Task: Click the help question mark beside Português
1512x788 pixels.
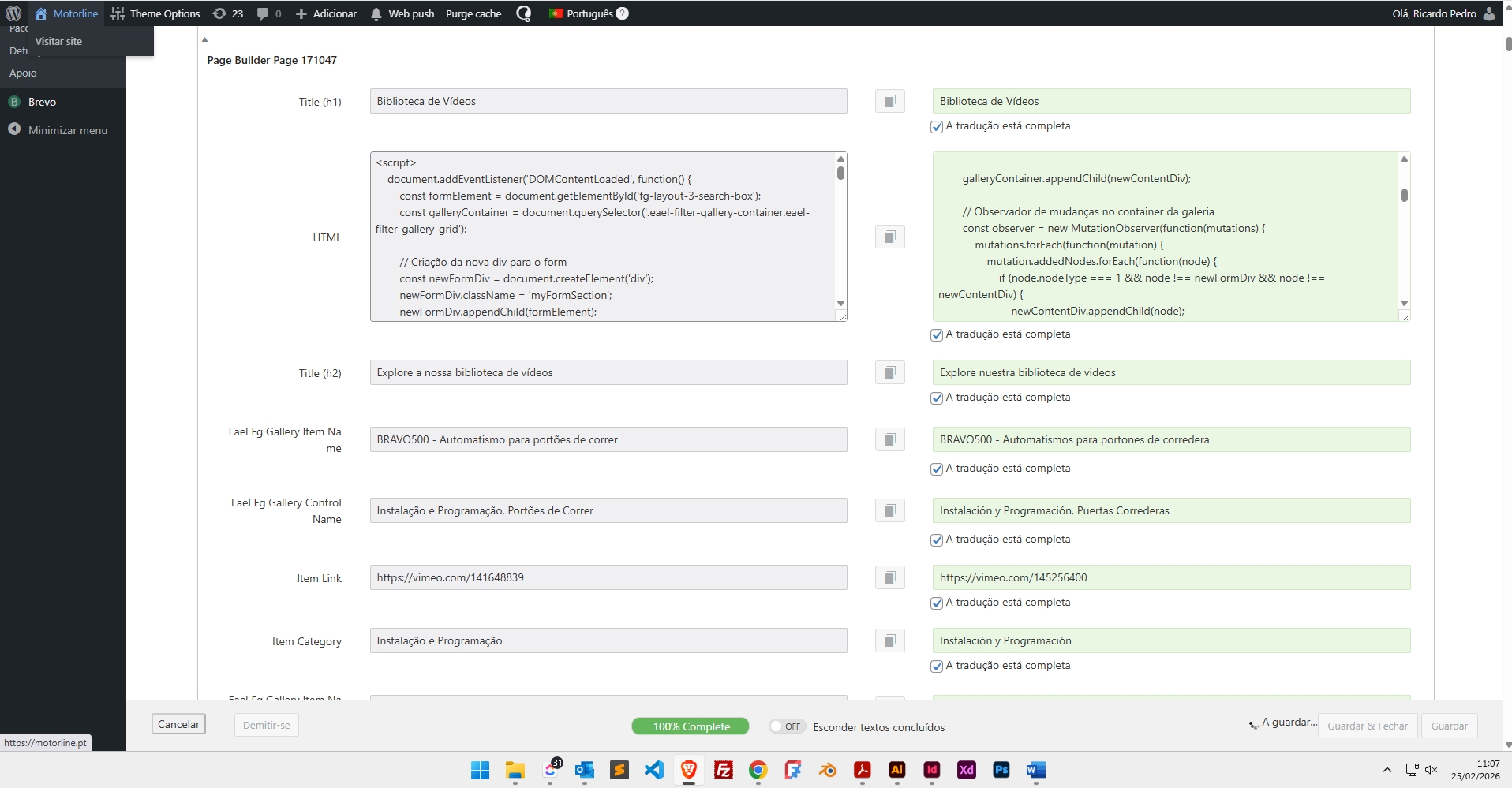Action: (x=622, y=13)
